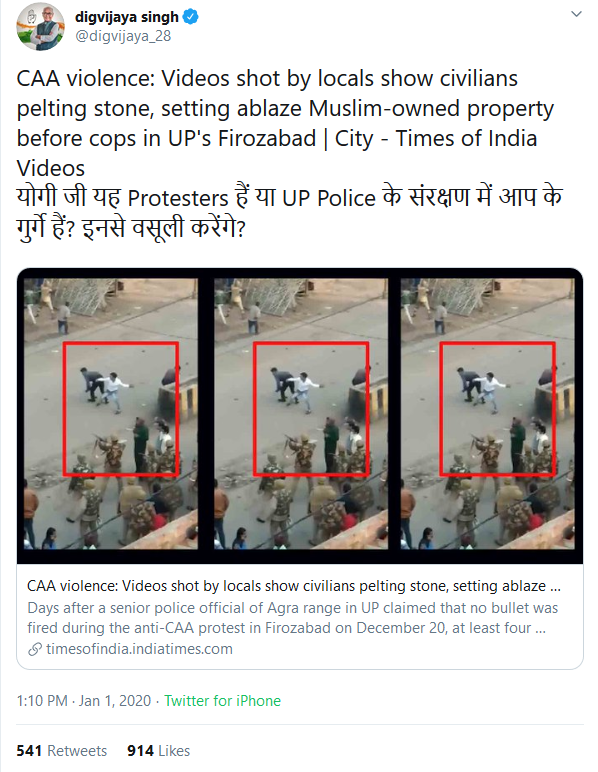This screenshot has width=598, height=772.
Task: Click the blue verified badge icon
Action: click(x=191, y=17)
